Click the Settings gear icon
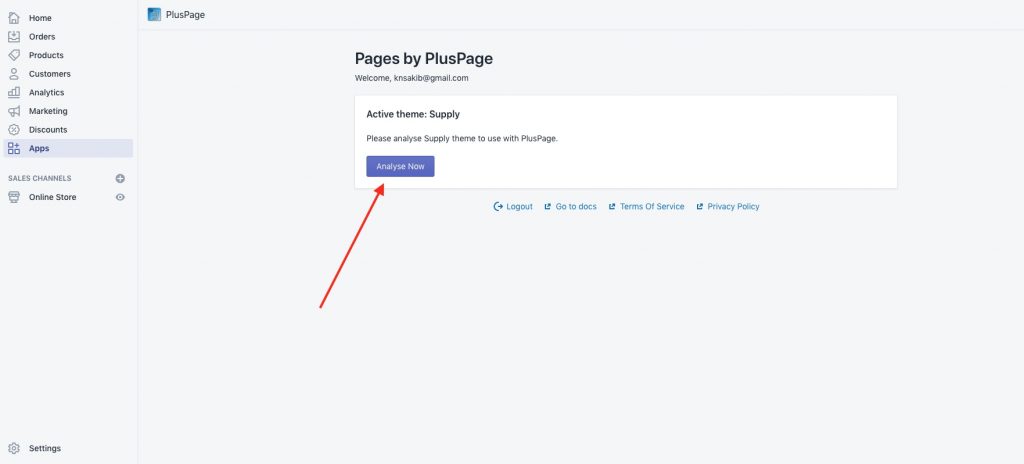This screenshot has height=464, width=1024. click(x=14, y=448)
